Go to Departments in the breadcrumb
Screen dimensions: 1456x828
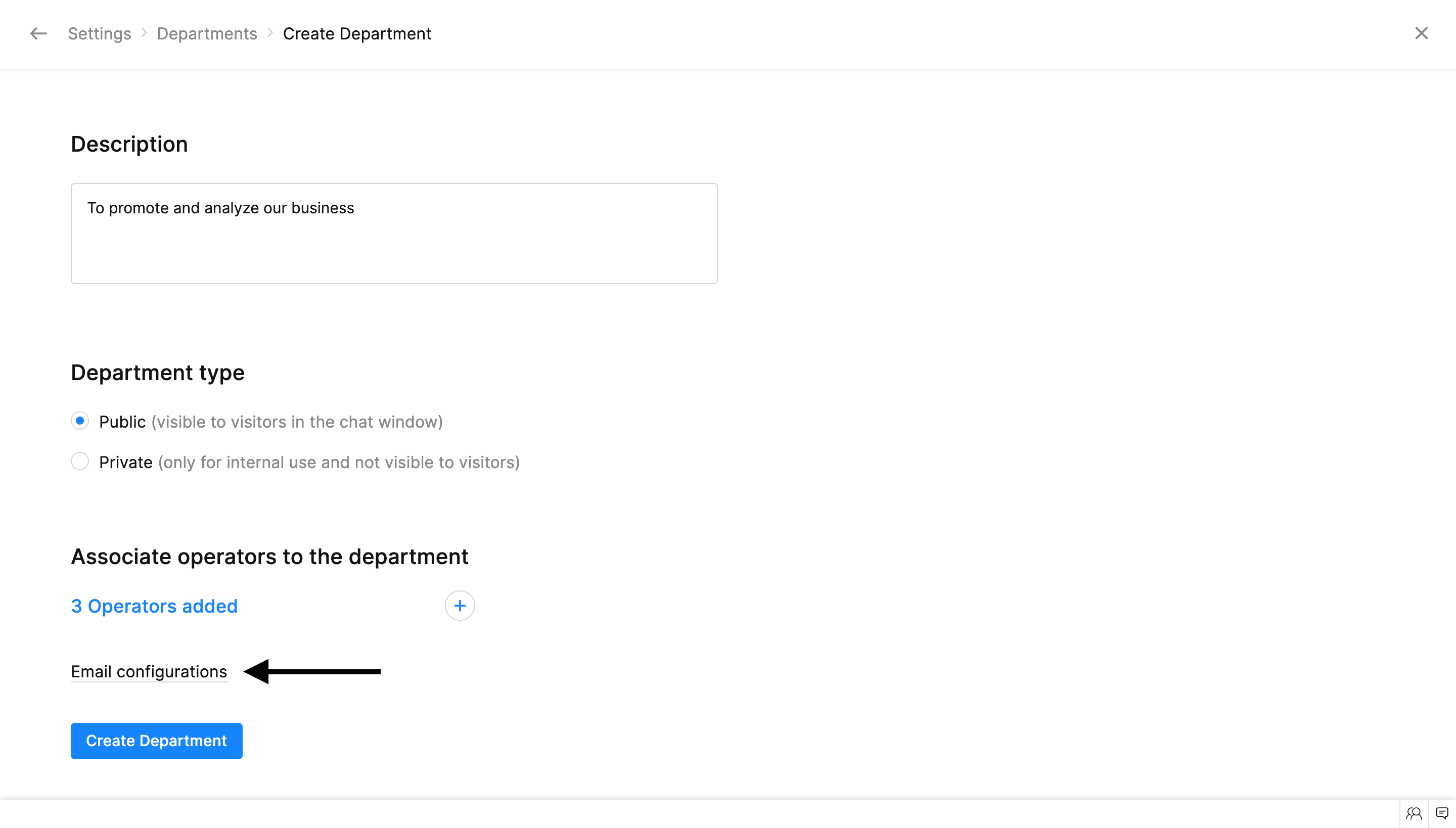(207, 33)
